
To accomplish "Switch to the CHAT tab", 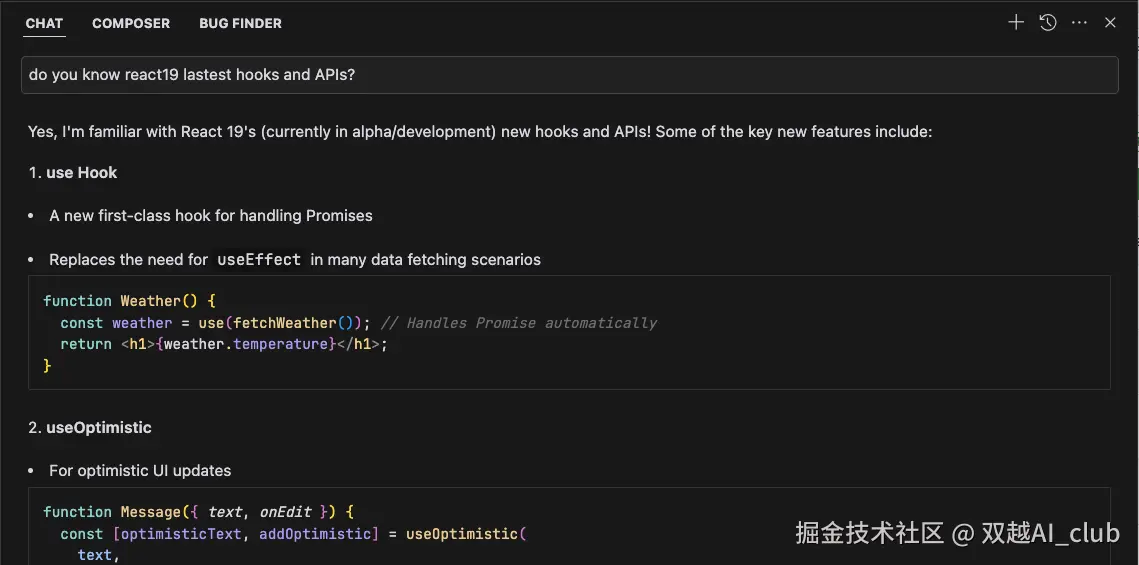I will [44, 23].
